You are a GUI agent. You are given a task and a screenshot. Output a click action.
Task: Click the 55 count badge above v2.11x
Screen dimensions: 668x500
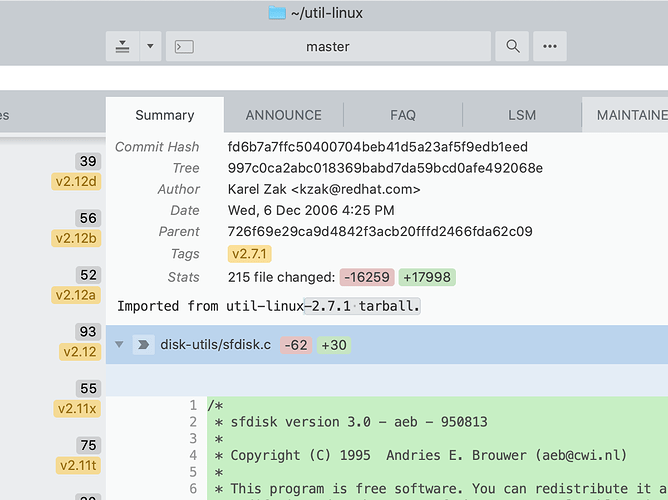point(88,388)
